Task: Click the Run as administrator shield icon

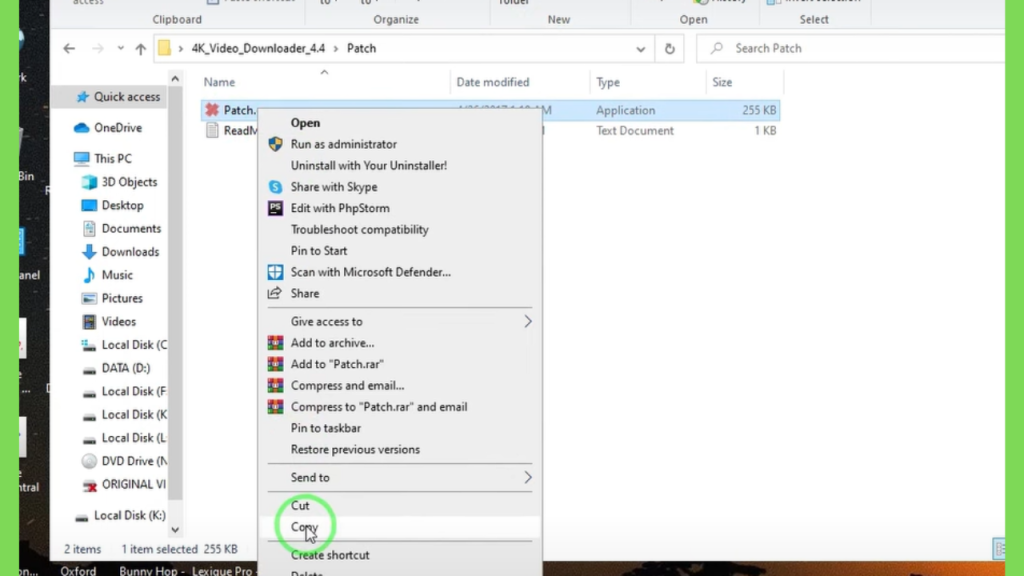Action: pos(276,144)
